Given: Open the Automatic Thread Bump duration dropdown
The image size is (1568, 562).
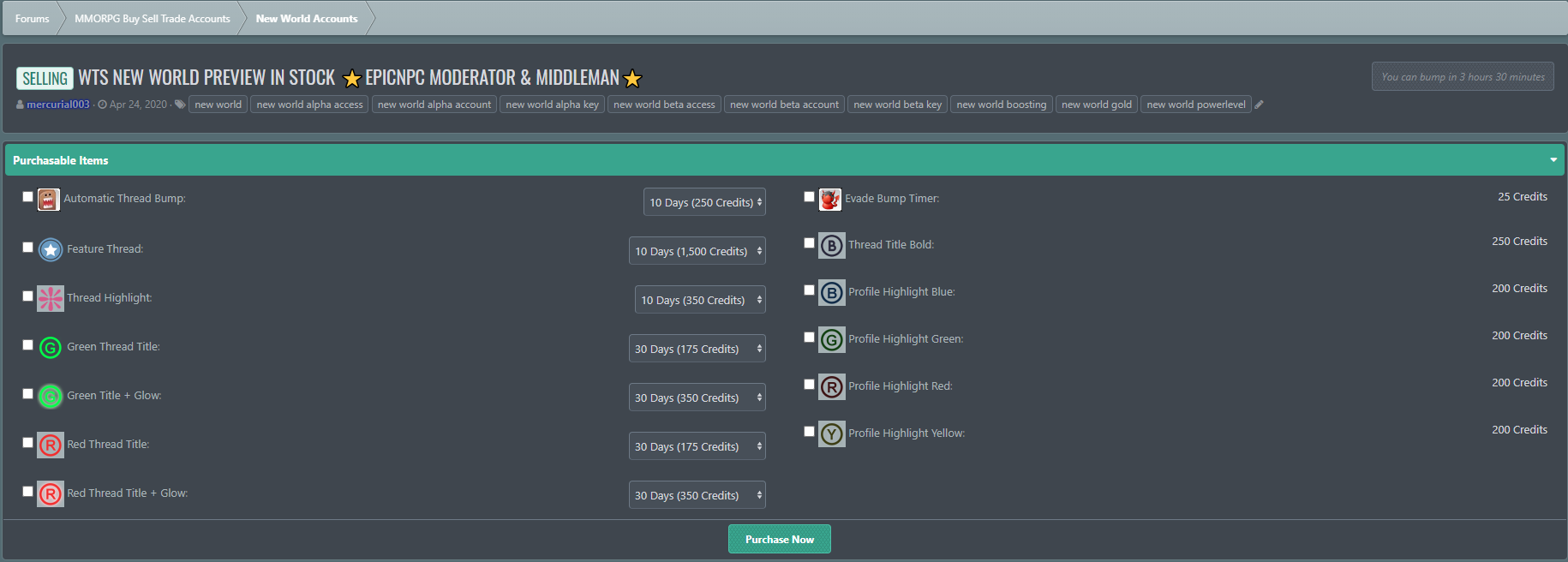Looking at the screenshot, I should pyautogui.click(x=704, y=202).
